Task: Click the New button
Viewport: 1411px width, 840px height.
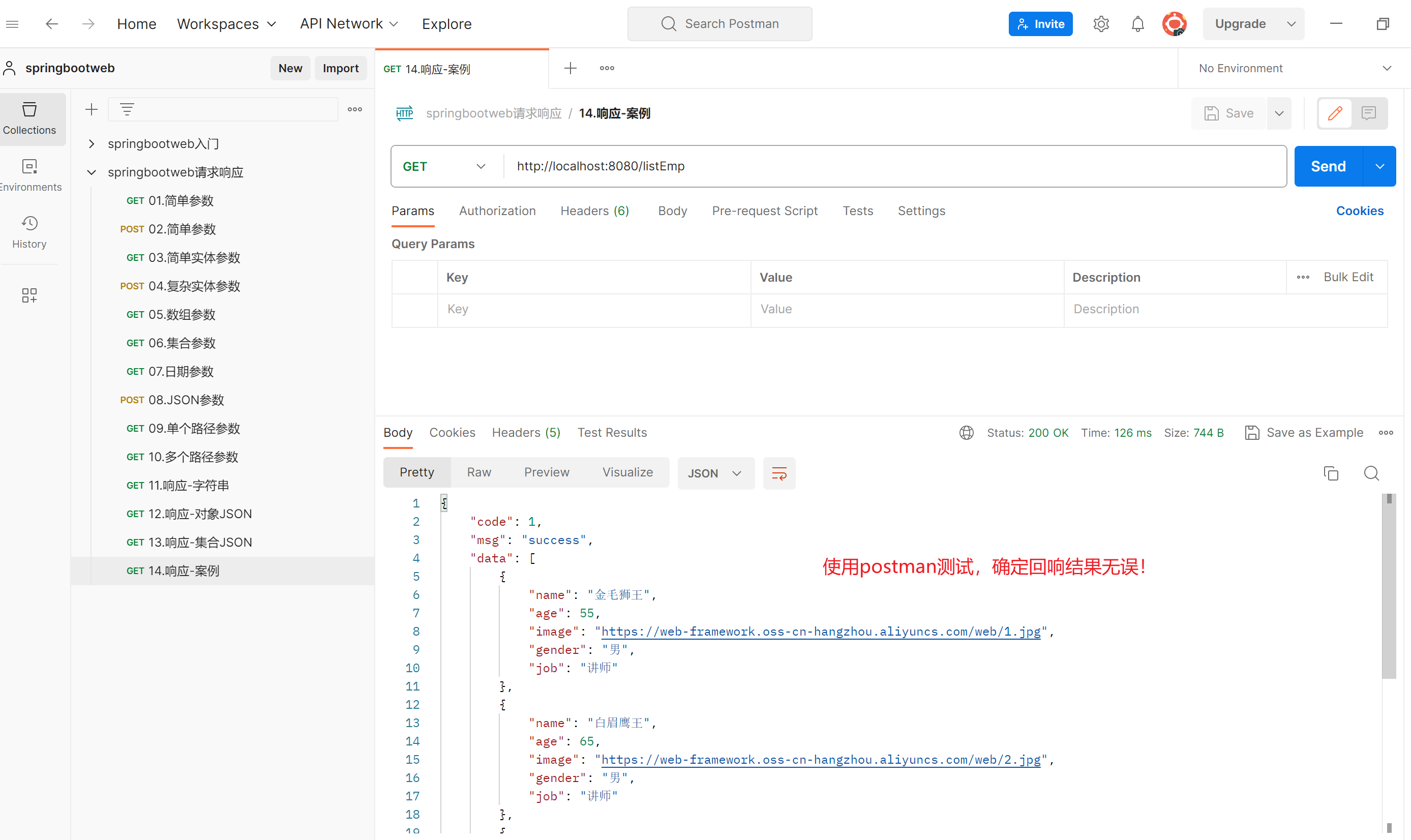Action: [x=290, y=69]
